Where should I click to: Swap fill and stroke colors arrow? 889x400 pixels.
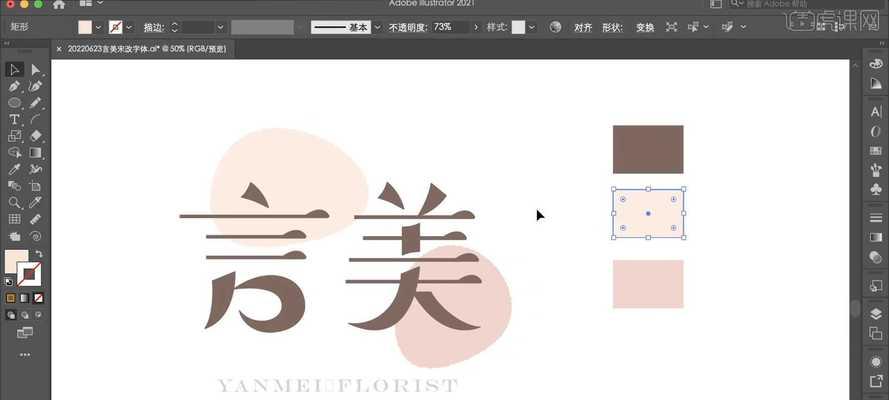pyautogui.click(x=39, y=254)
